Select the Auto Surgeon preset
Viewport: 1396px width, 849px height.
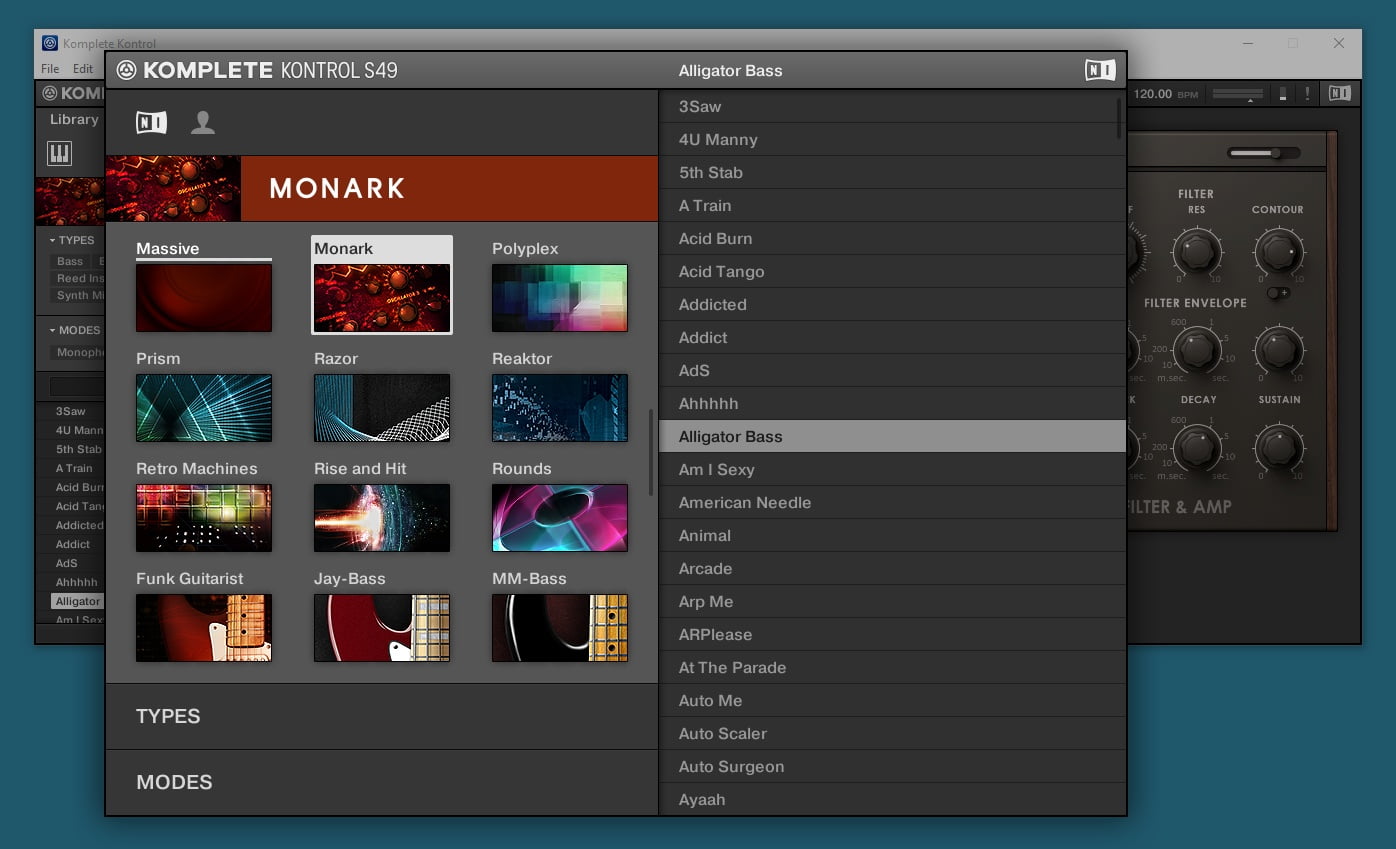(892, 767)
